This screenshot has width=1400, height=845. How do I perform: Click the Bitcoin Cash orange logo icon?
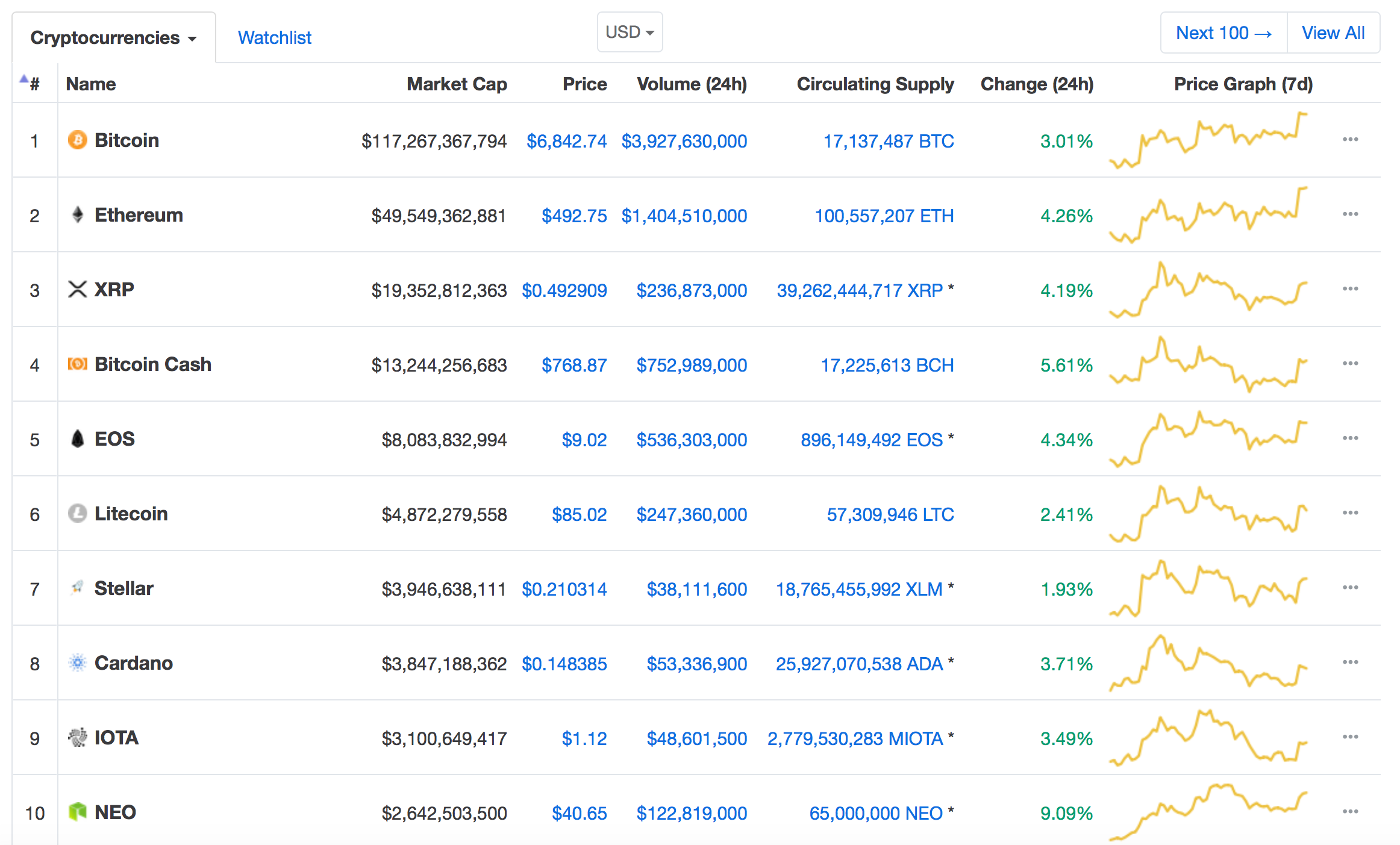(78, 364)
